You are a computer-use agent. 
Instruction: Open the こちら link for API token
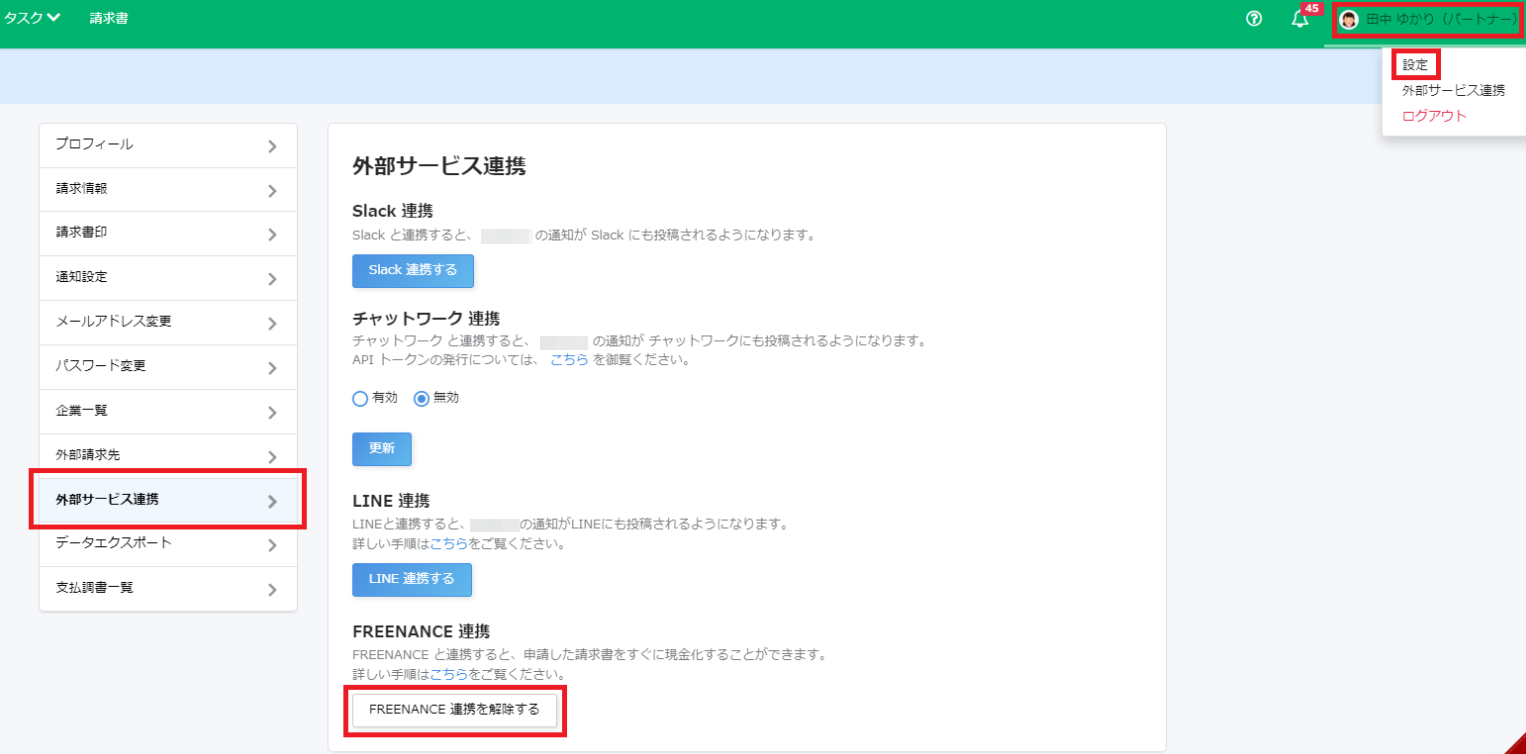pyautogui.click(x=568, y=359)
